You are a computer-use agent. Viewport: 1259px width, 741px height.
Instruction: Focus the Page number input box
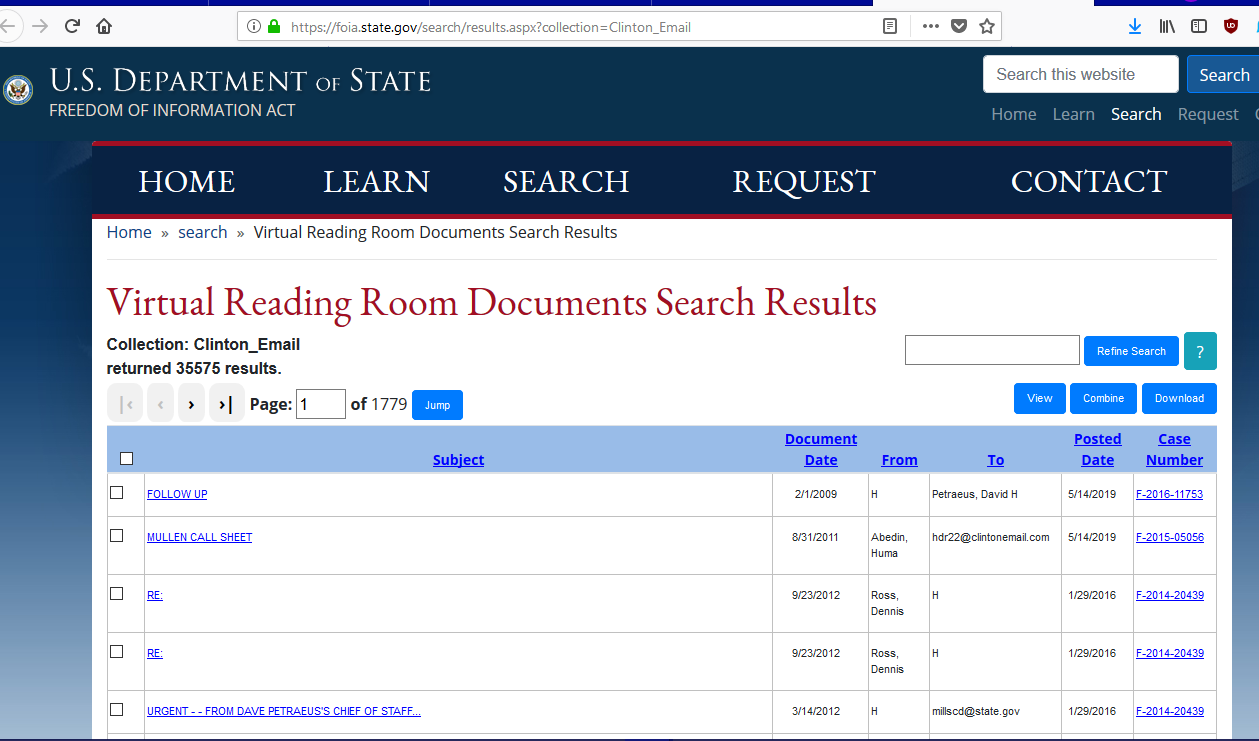coord(321,404)
